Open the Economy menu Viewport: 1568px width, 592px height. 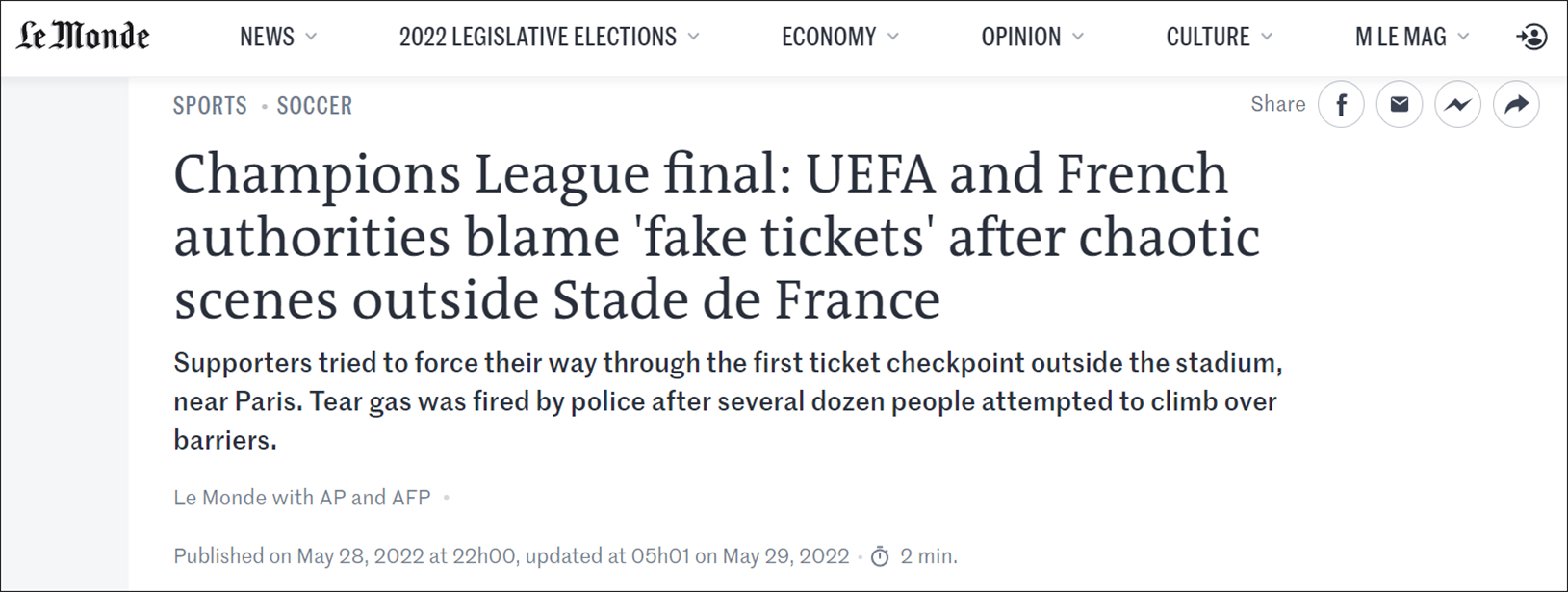[829, 37]
